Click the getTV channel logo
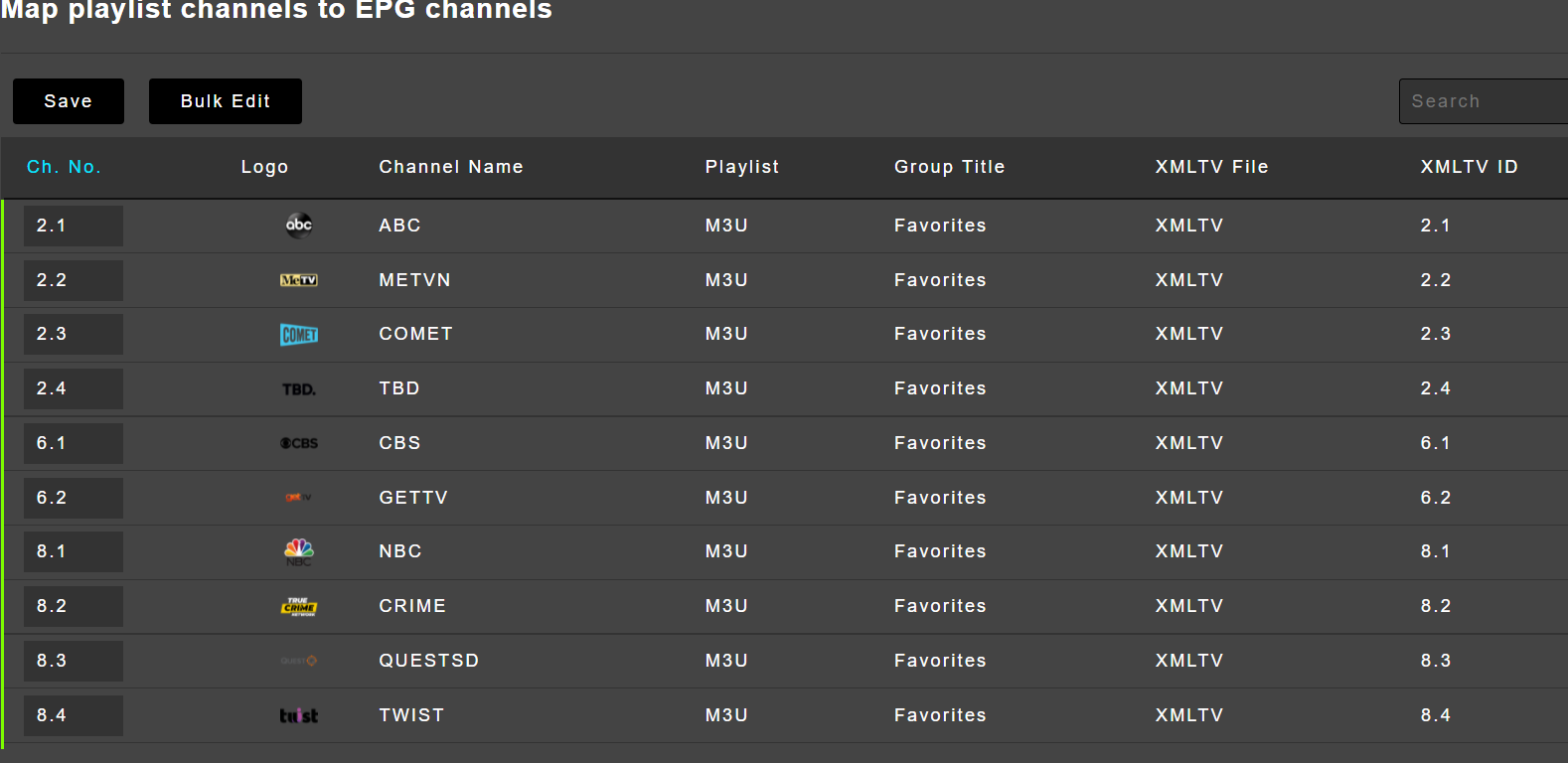 click(299, 498)
